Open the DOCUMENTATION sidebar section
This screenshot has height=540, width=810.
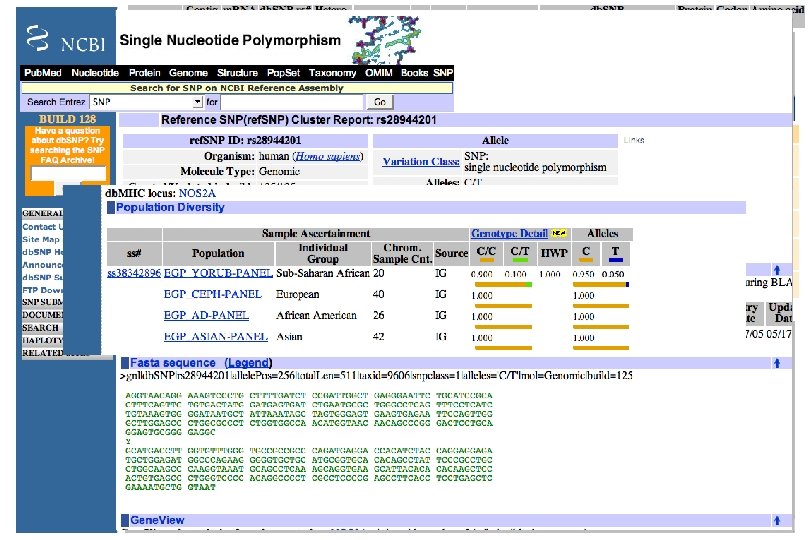[x=42, y=315]
